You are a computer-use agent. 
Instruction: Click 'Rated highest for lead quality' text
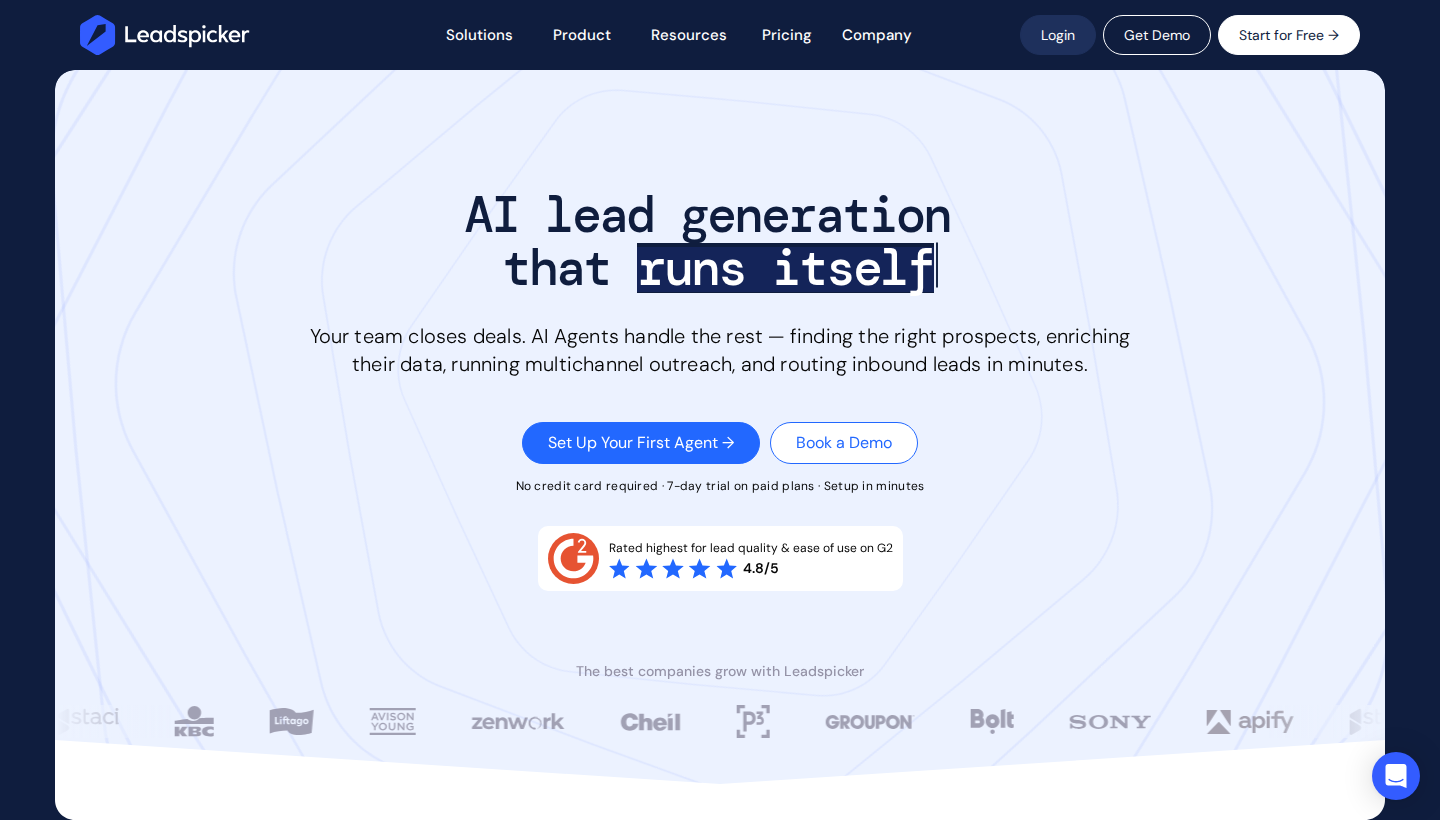click(751, 548)
